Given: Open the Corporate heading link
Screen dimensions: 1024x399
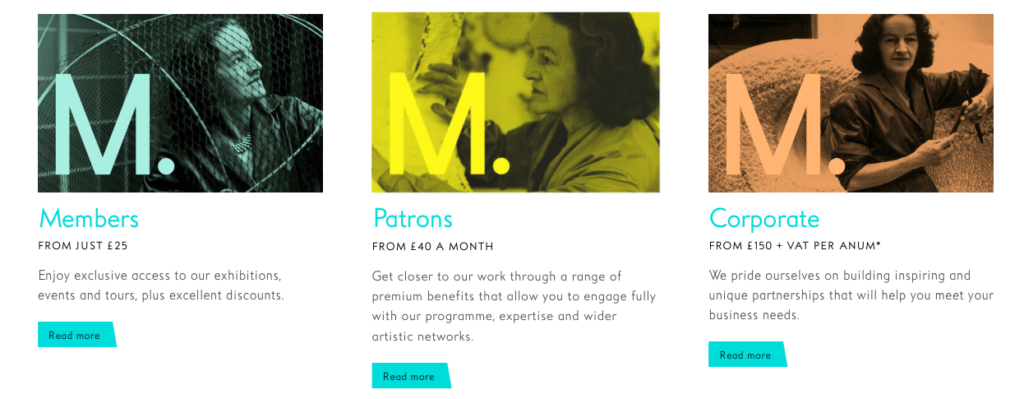Looking at the screenshot, I should tap(764, 218).
